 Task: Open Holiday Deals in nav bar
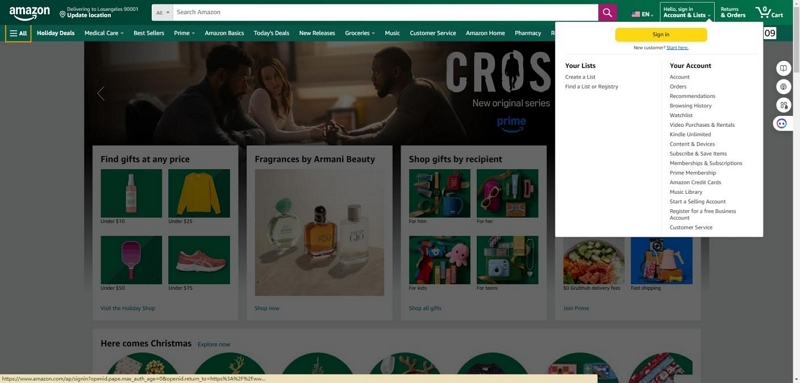pyautogui.click(x=56, y=33)
